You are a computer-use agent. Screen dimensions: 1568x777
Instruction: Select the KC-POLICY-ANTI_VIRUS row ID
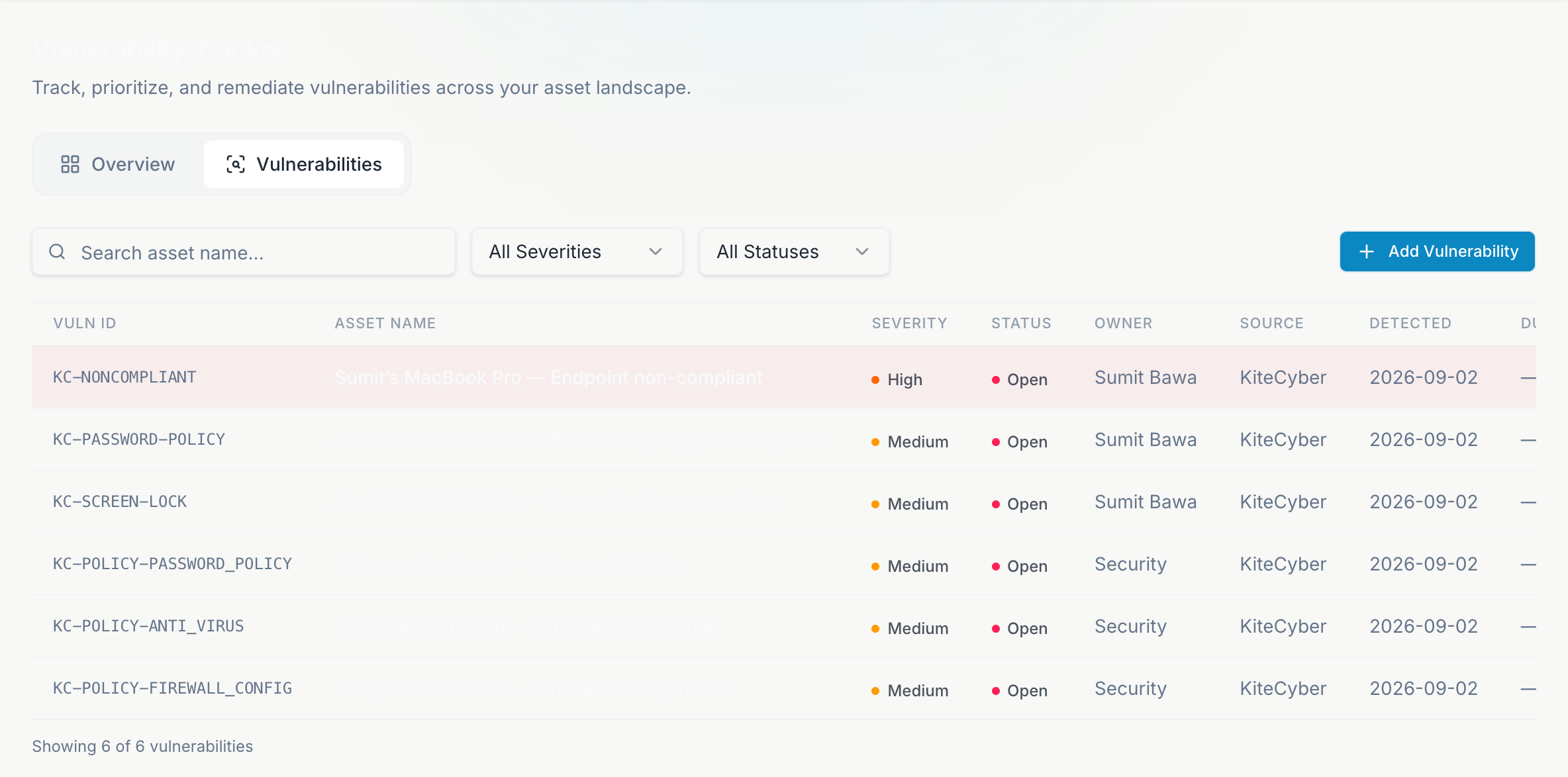(148, 626)
